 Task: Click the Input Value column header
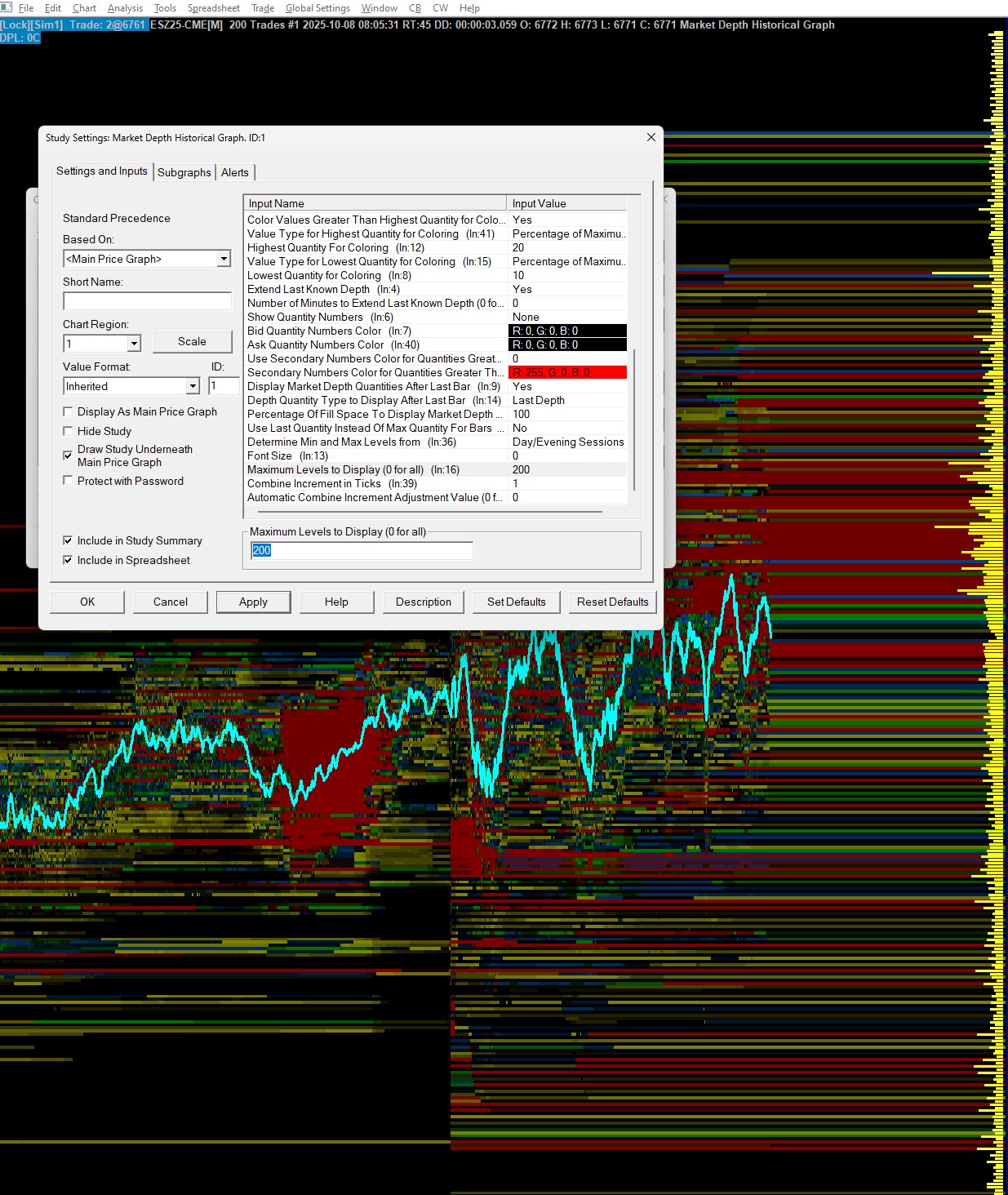(566, 203)
